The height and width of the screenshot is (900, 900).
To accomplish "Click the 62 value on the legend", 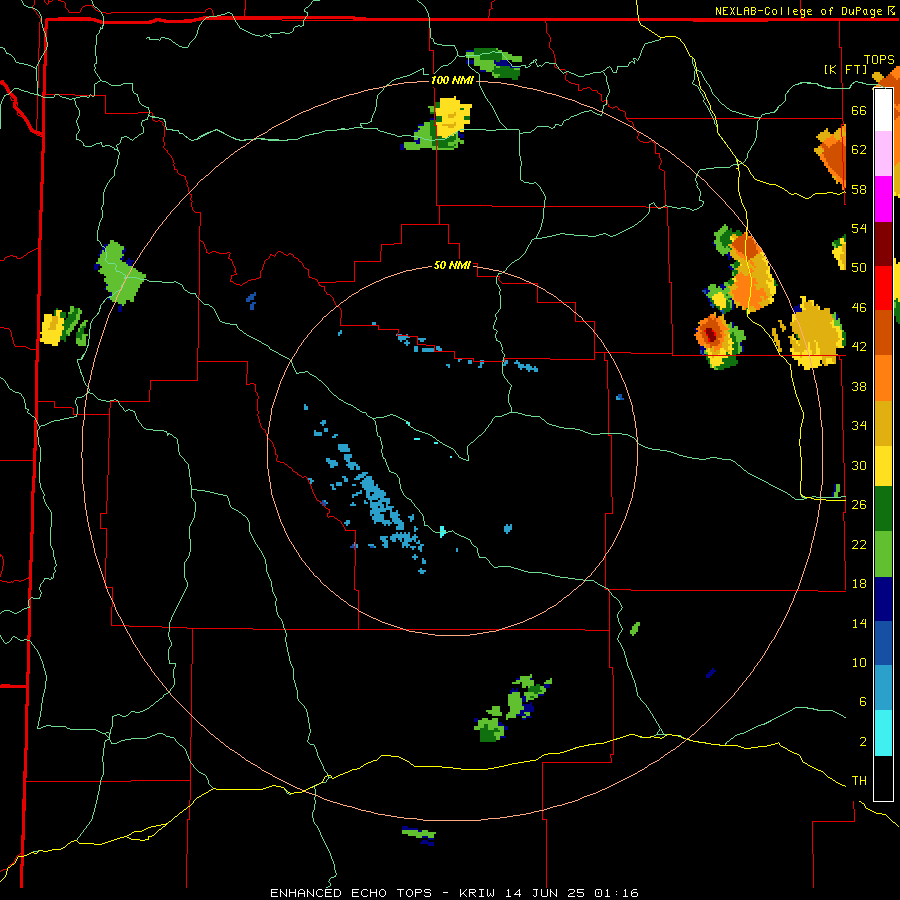I will click(x=859, y=150).
